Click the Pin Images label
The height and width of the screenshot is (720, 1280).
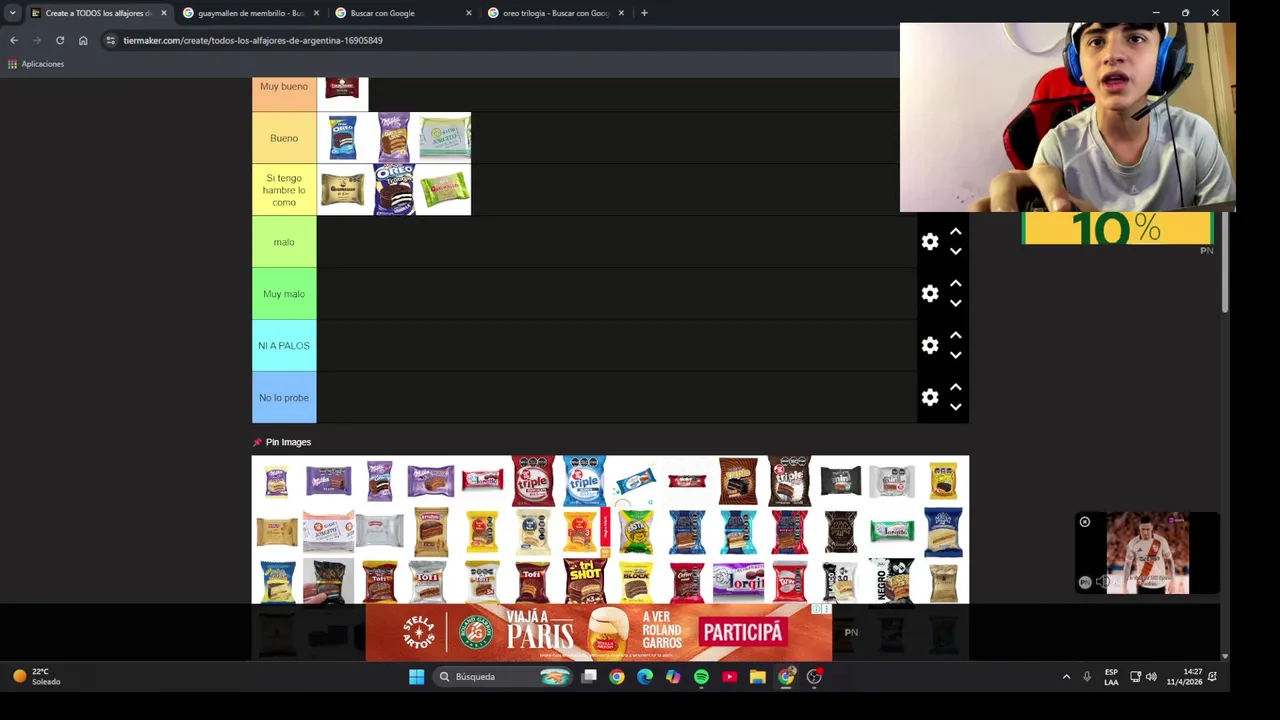click(288, 442)
